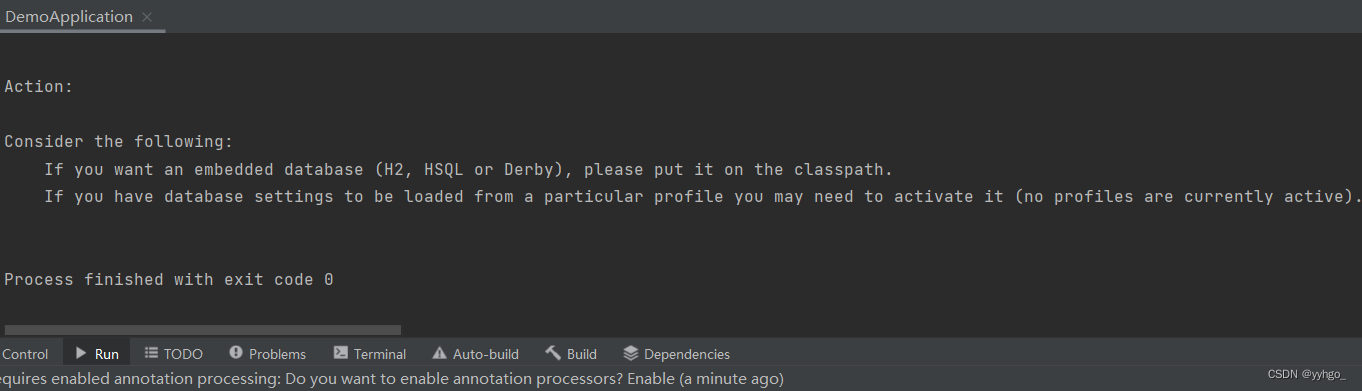The image size is (1362, 391).
Task: Click the 'no profiles are currently active' line
Action: [x=702, y=196]
